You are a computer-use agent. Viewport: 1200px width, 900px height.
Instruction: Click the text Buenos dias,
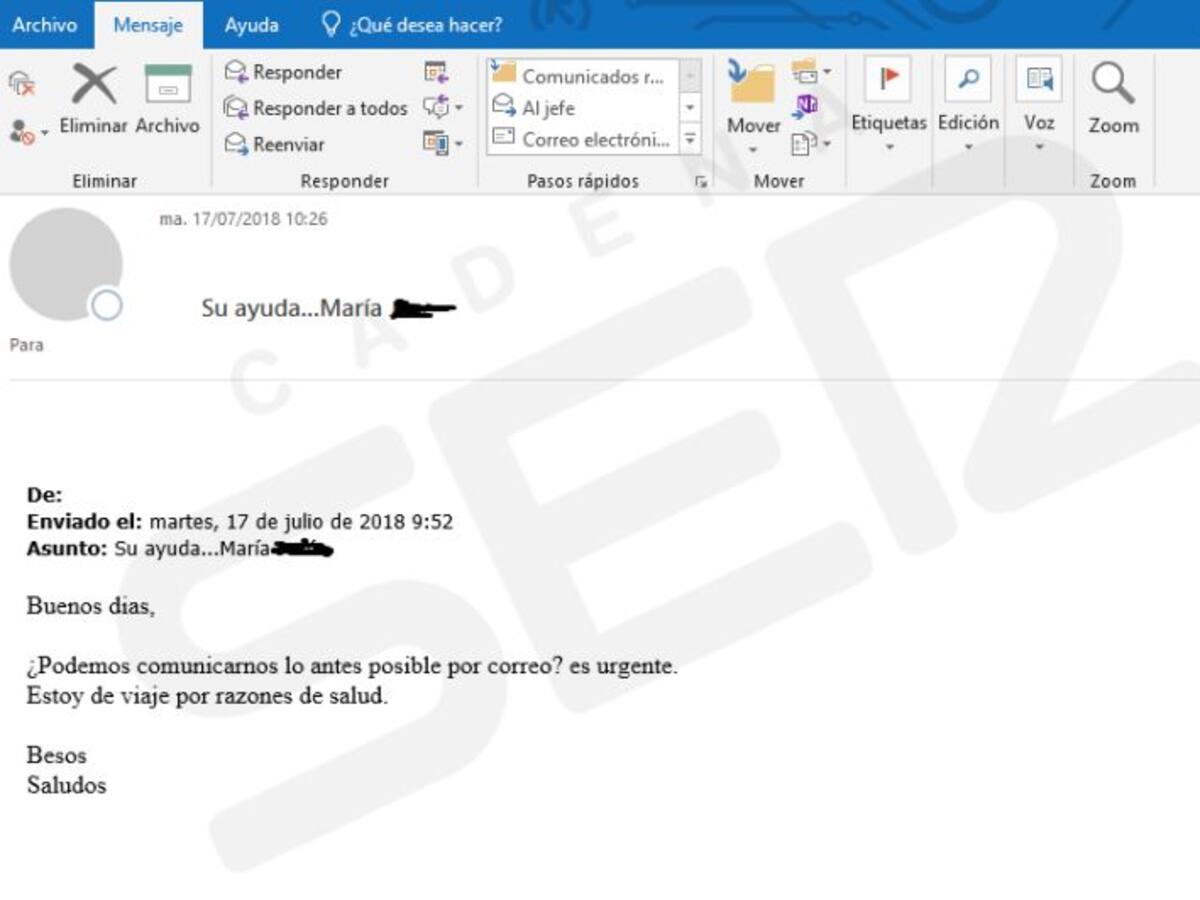pyautogui.click(x=91, y=606)
